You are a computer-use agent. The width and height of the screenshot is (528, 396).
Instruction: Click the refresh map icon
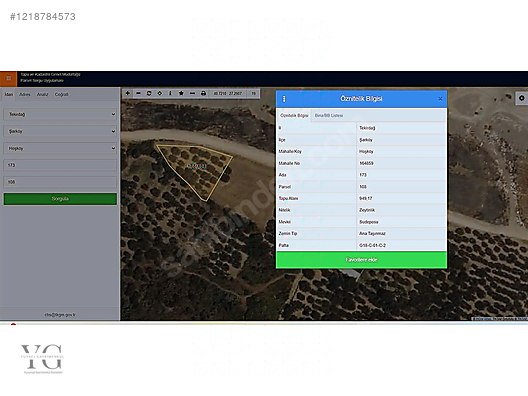coord(149,93)
